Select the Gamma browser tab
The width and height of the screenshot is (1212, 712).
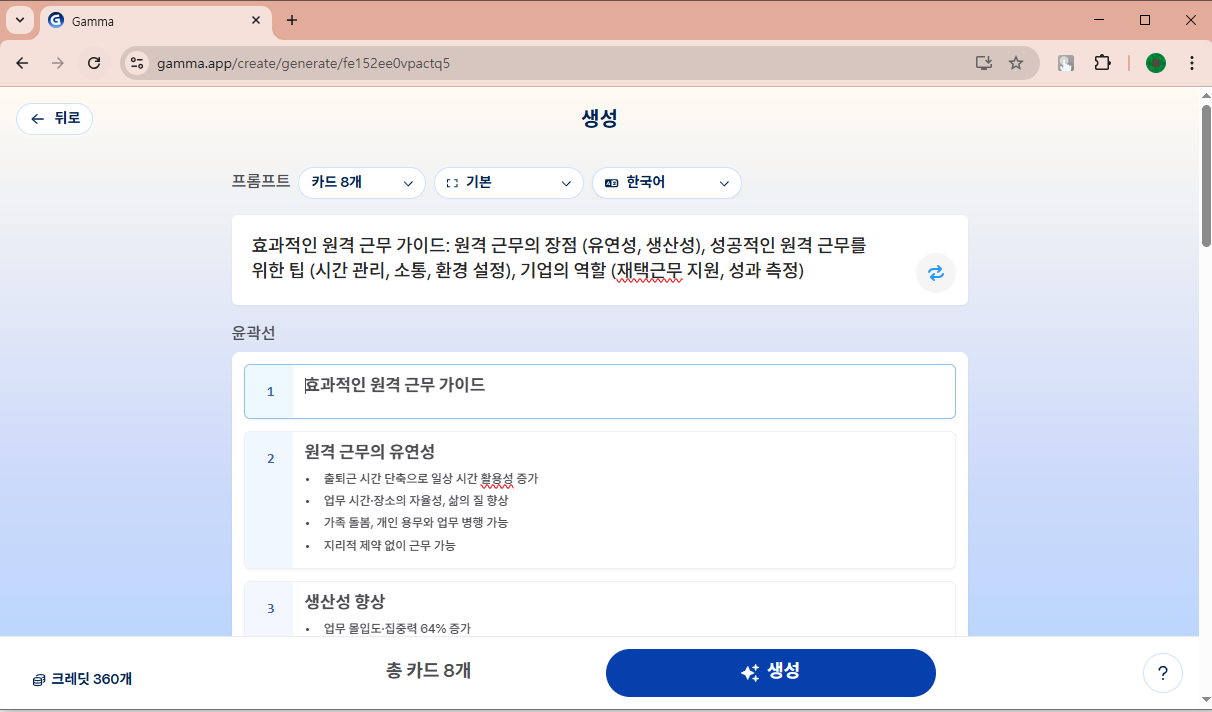(155, 21)
